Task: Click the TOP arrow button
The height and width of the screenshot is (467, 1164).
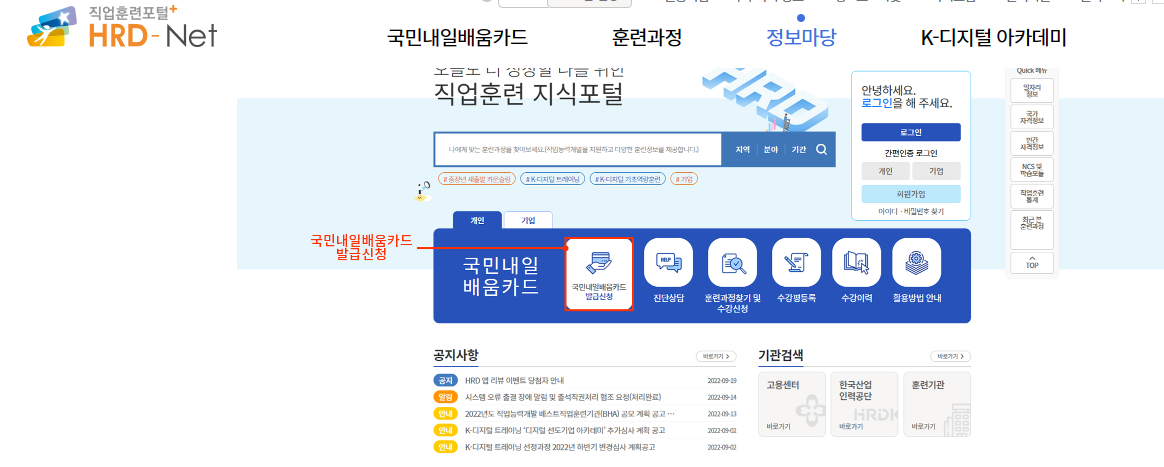Action: tap(1032, 262)
